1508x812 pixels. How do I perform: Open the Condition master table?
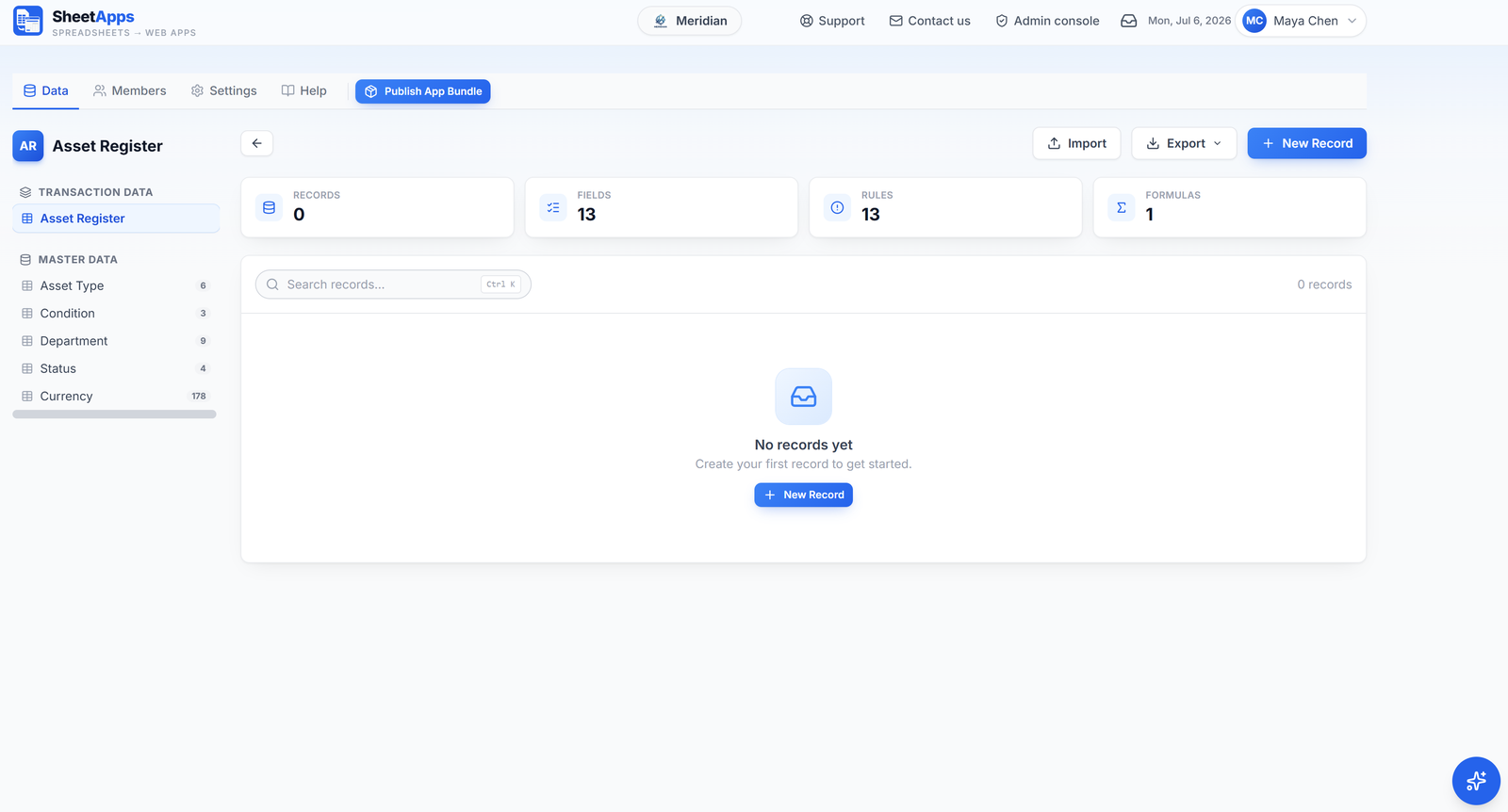click(x=116, y=314)
